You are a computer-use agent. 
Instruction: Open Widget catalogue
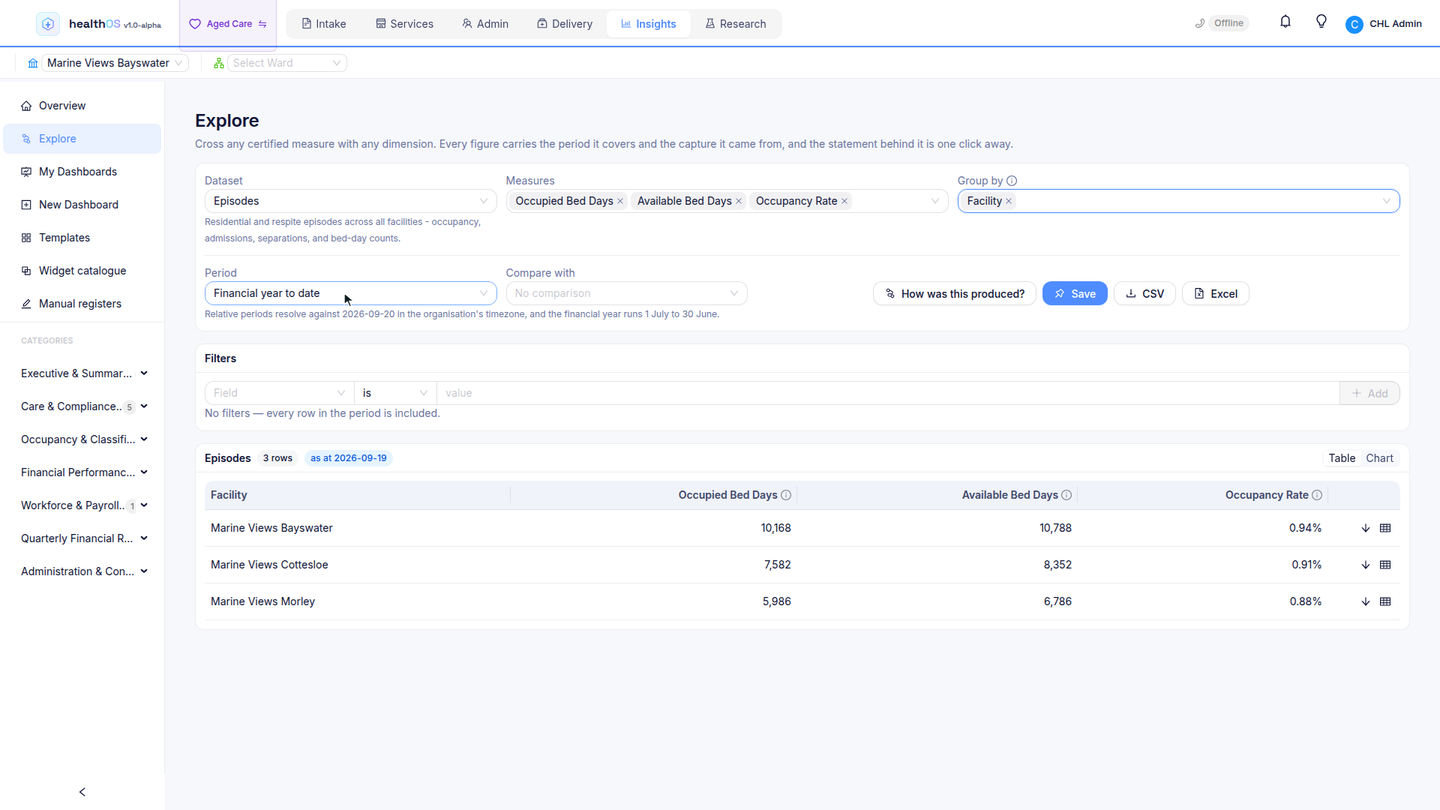pyautogui.click(x=82, y=271)
